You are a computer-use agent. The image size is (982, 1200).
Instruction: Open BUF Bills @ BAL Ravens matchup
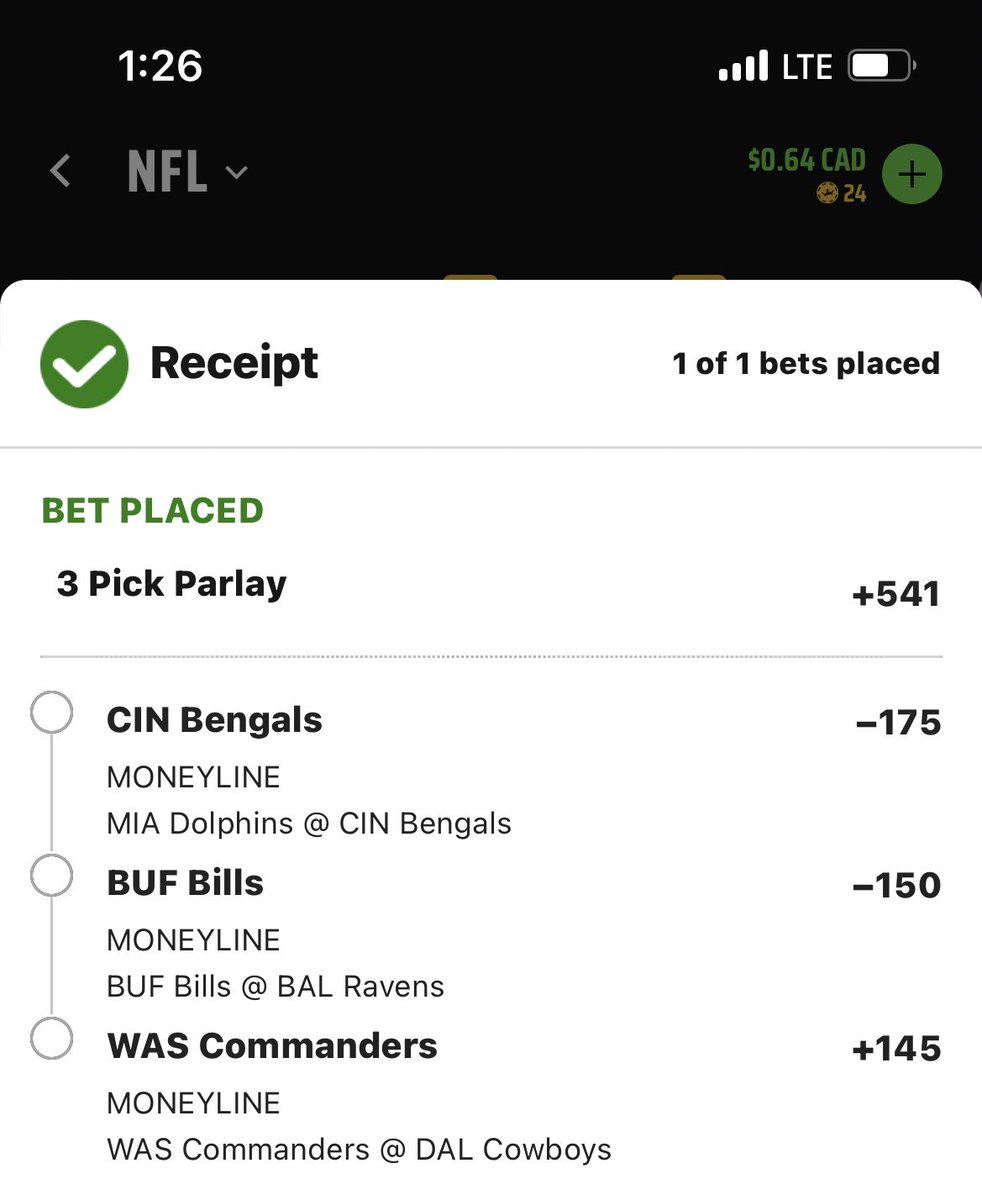click(275, 987)
